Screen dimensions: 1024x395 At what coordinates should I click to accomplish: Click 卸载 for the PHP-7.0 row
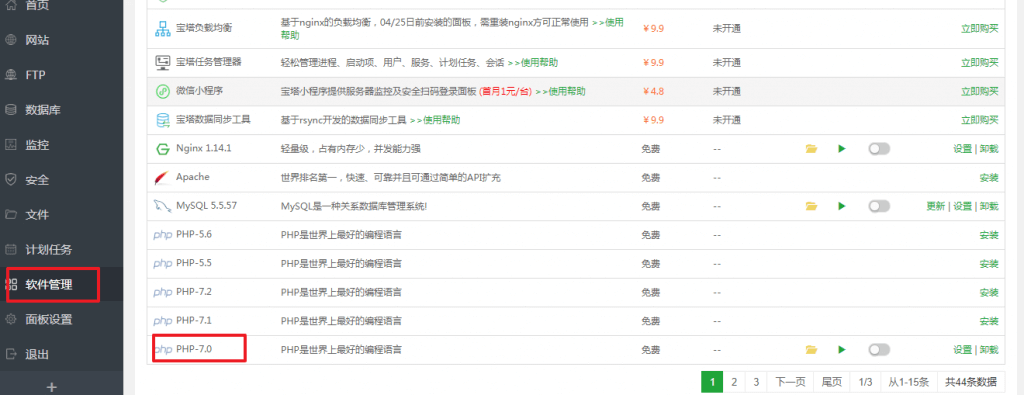[989, 350]
